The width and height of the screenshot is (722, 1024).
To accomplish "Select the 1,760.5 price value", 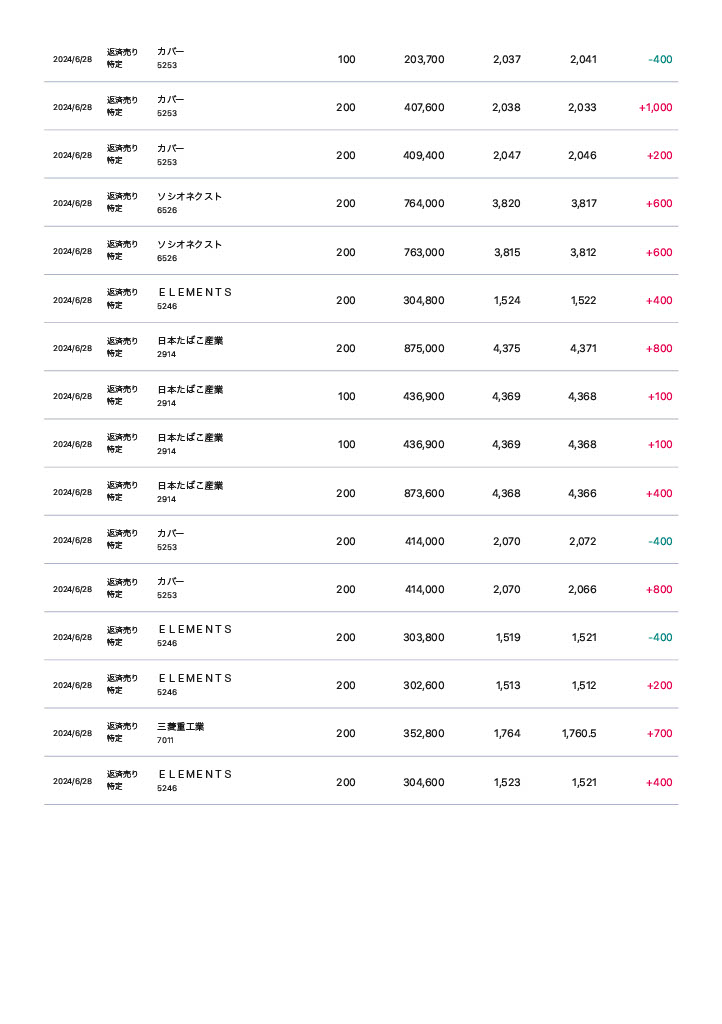I will pos(579,734).
